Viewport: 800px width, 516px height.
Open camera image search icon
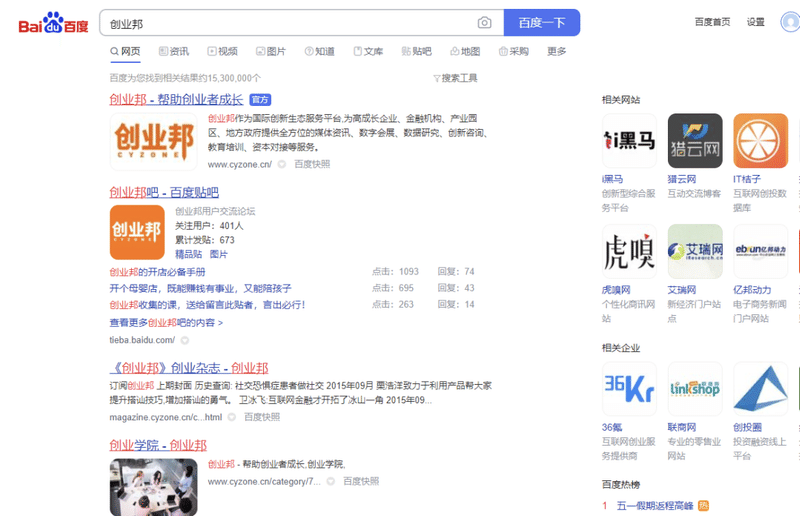[484, 23]
